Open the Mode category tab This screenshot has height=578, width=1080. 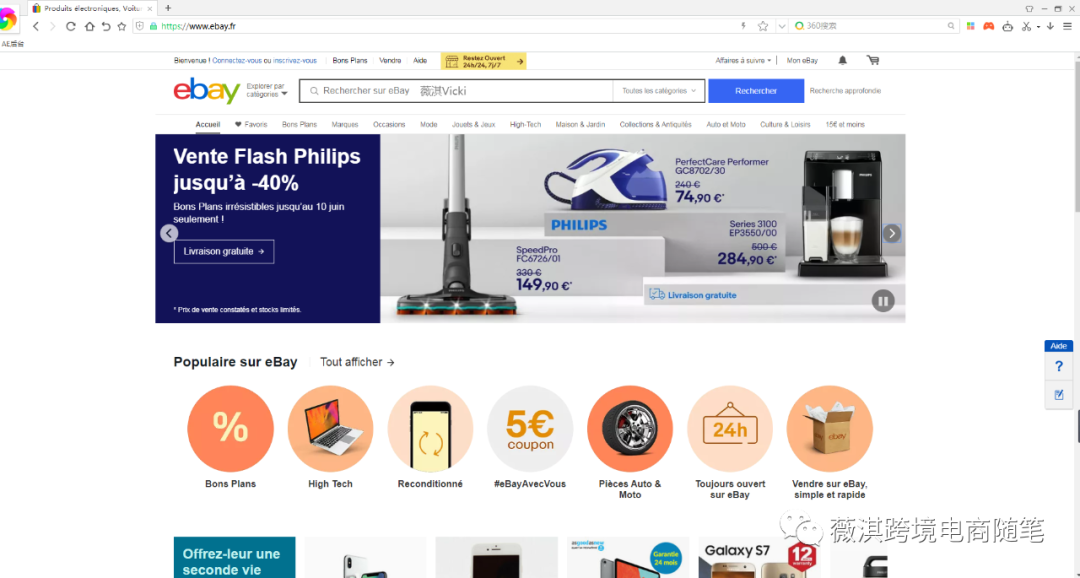click(x=428, y=125)
